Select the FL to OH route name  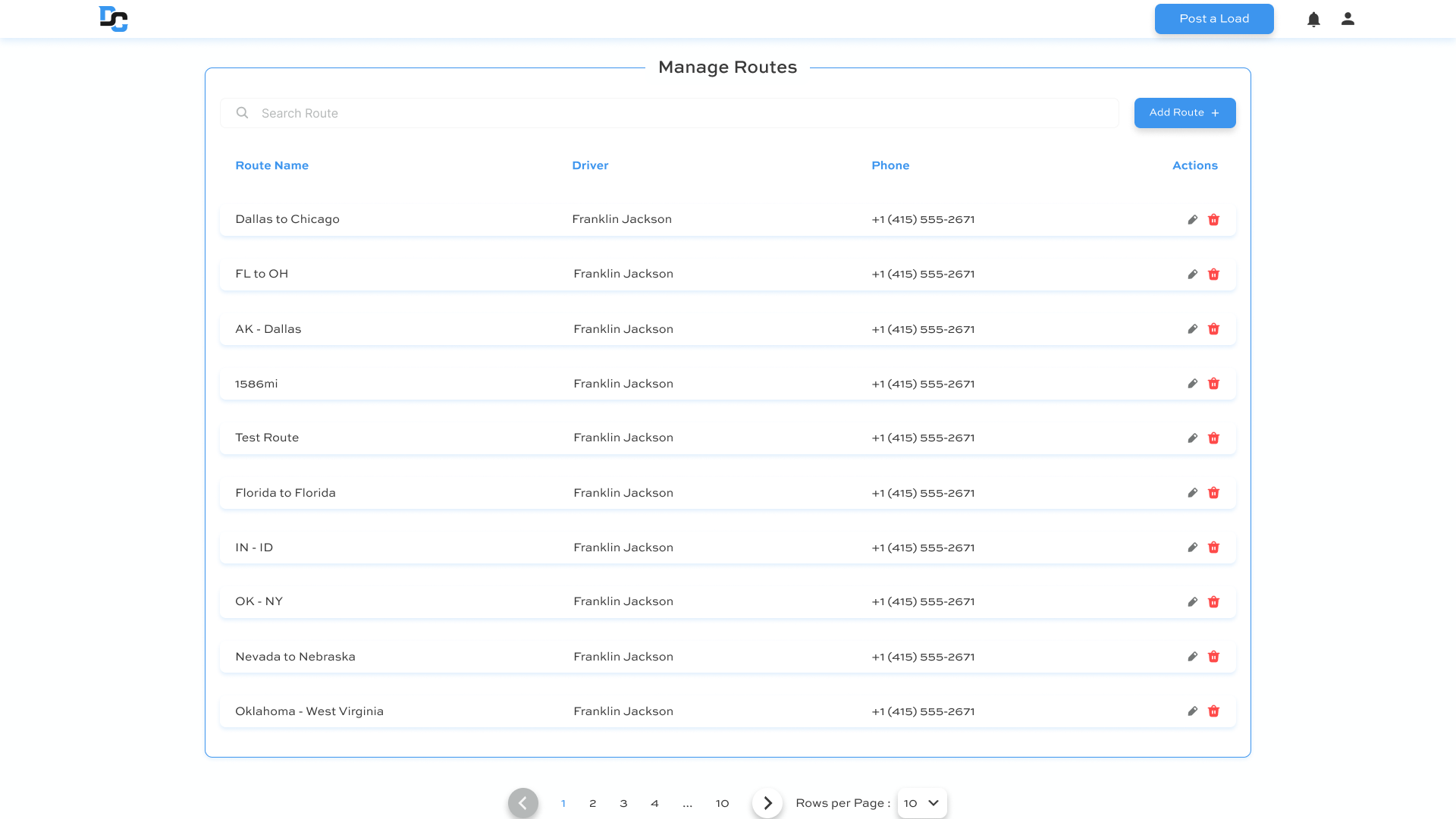(262, 274)
